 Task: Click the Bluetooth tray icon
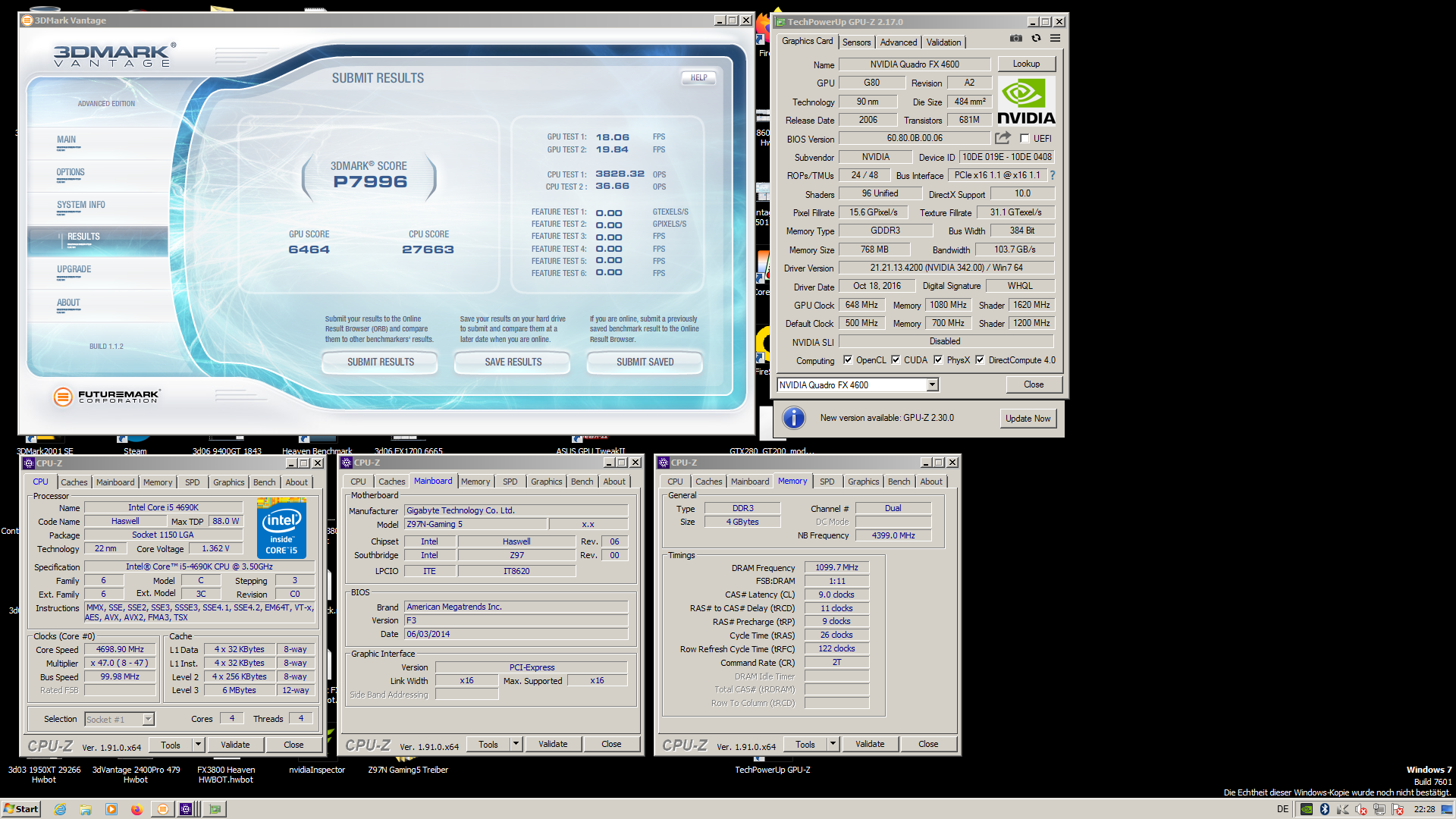(x=1325, y=809)
